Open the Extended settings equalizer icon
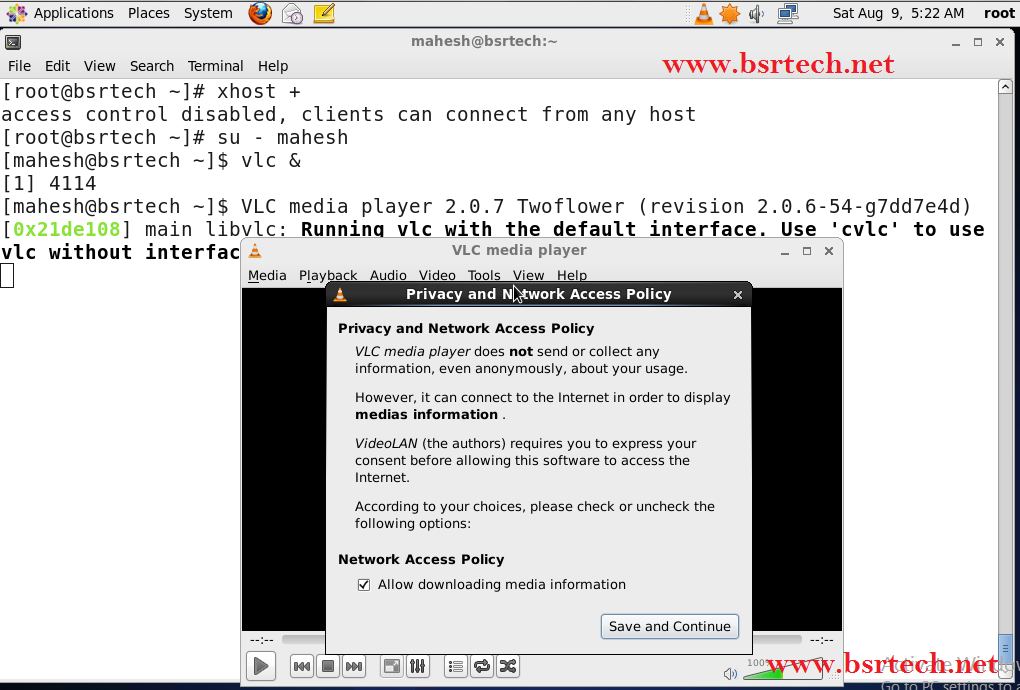The width and height of the screenshot is (1020, 690). pyautogui.click(x=418, y=666)
